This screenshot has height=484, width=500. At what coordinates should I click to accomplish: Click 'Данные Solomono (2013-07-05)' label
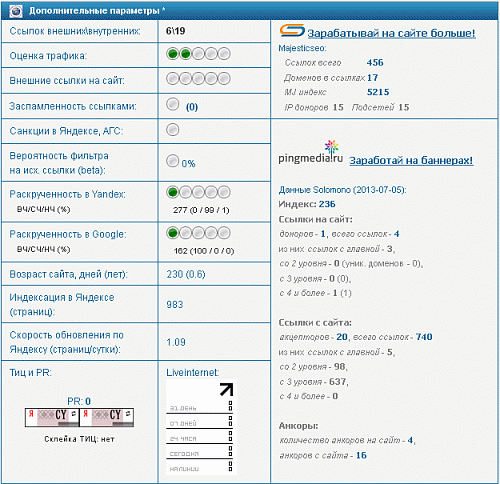coord(342,190)
